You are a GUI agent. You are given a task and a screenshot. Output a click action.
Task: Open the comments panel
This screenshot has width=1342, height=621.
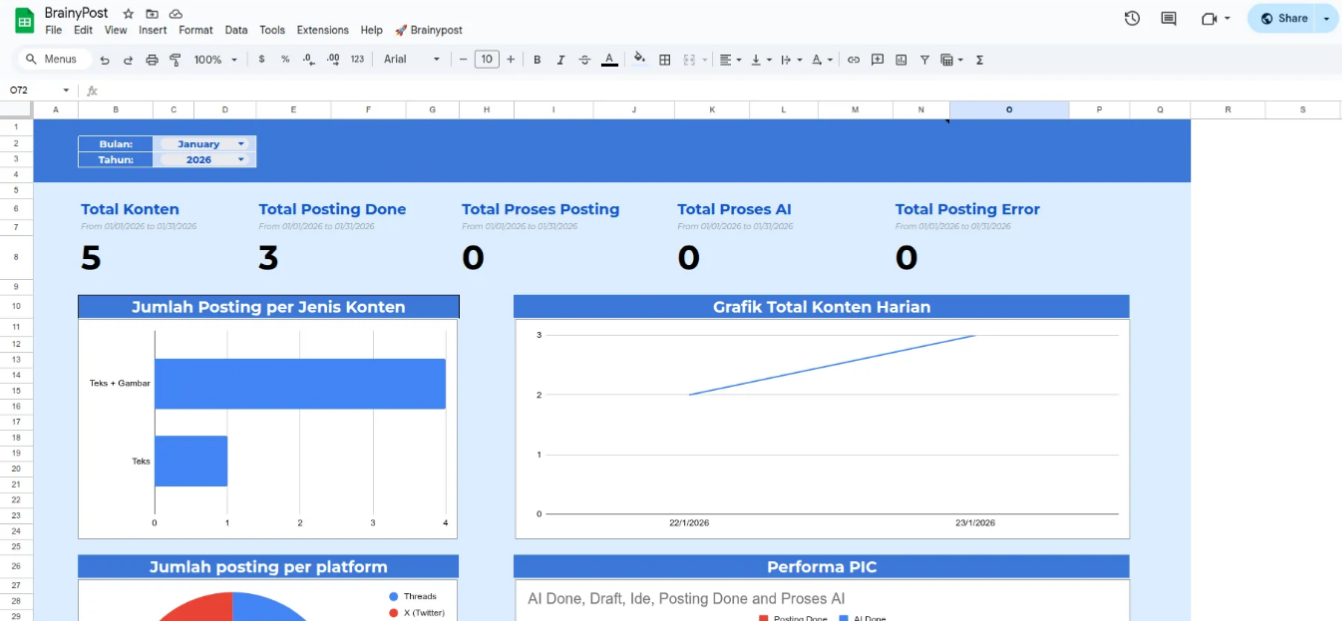[1168, 18]
